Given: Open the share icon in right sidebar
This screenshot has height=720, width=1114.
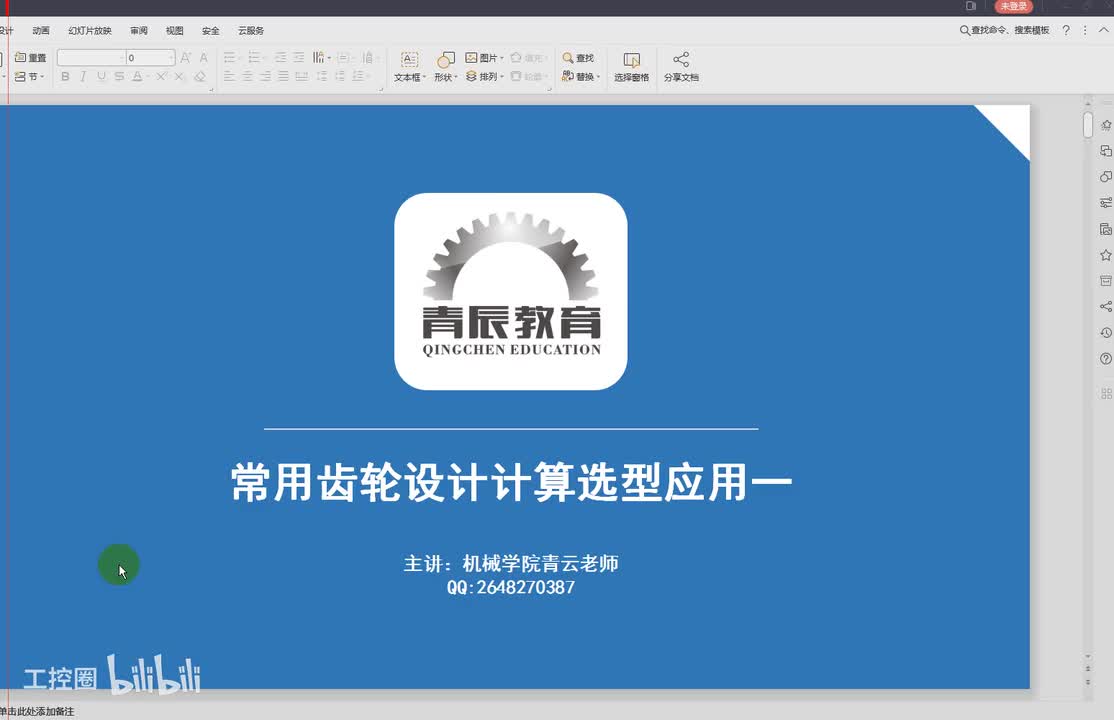Looking at the screenshot, I should pos(1105,306).
